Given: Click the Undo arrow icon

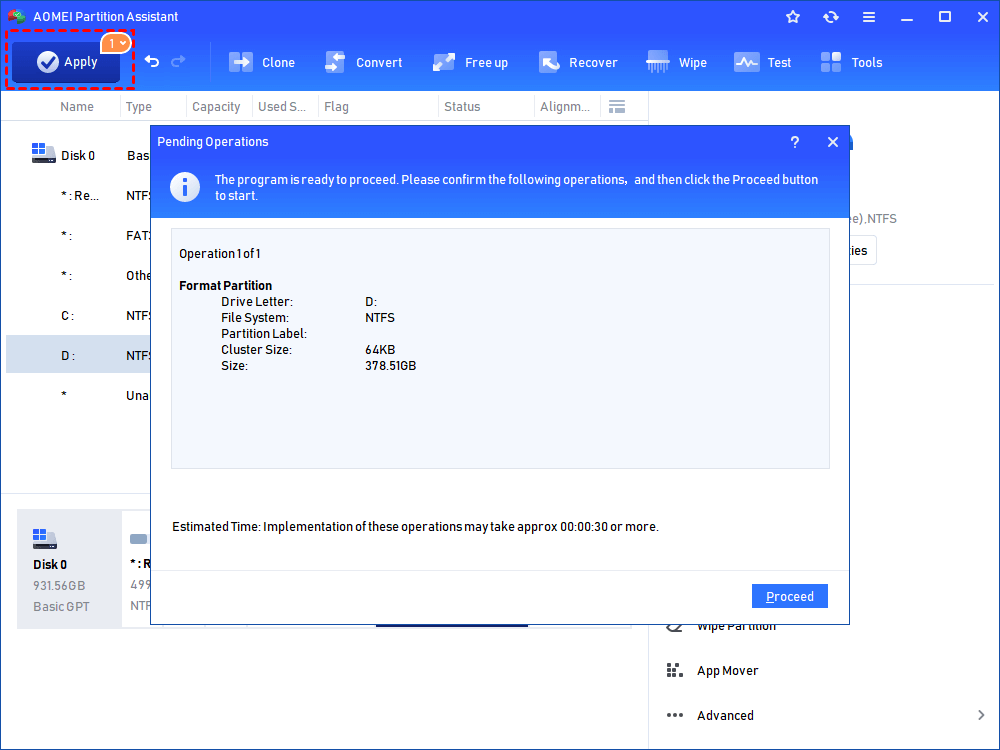Looking at the screenshot, I should pos(152,61).
